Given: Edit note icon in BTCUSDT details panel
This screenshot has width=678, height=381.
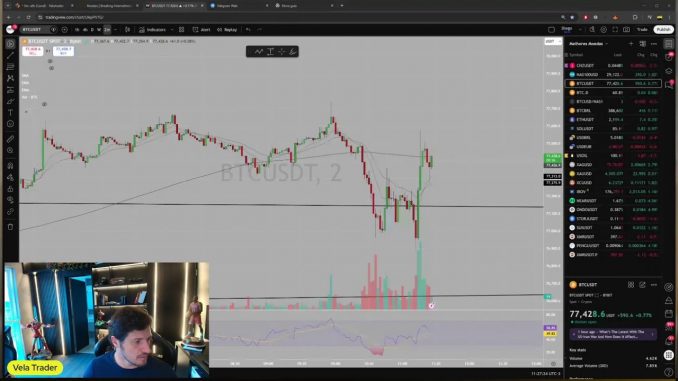Looking at the screenshot, I should (643, 285).
